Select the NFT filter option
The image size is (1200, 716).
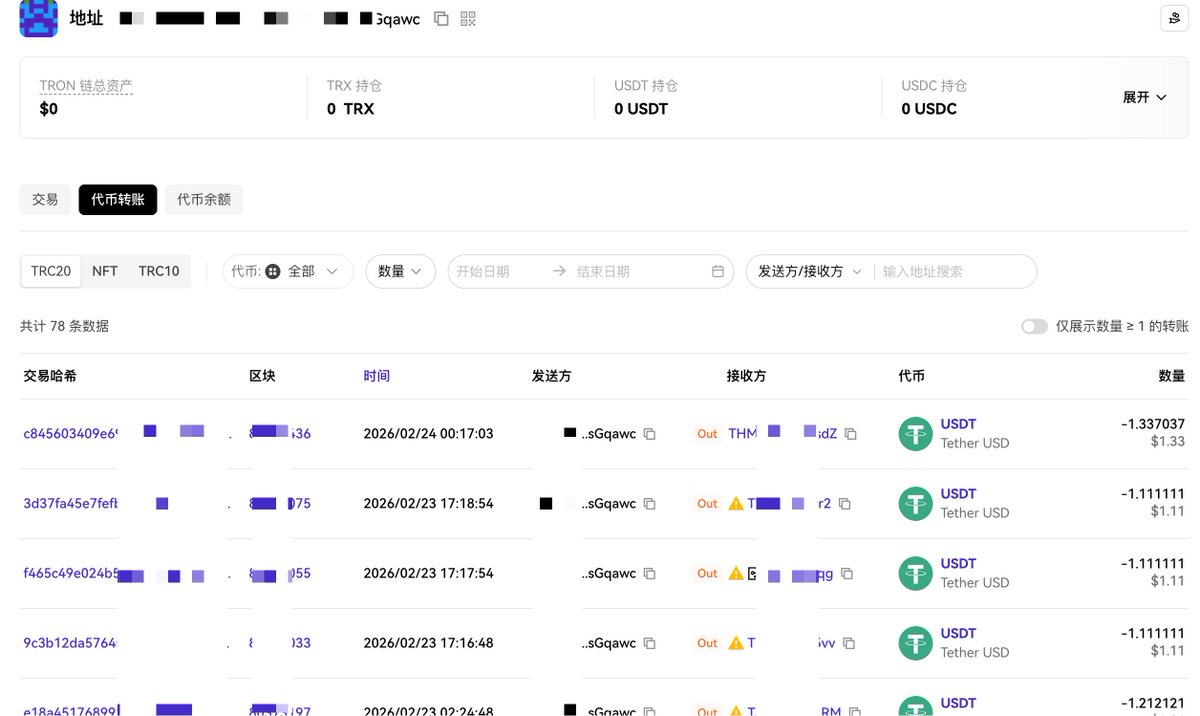(105, 271)
